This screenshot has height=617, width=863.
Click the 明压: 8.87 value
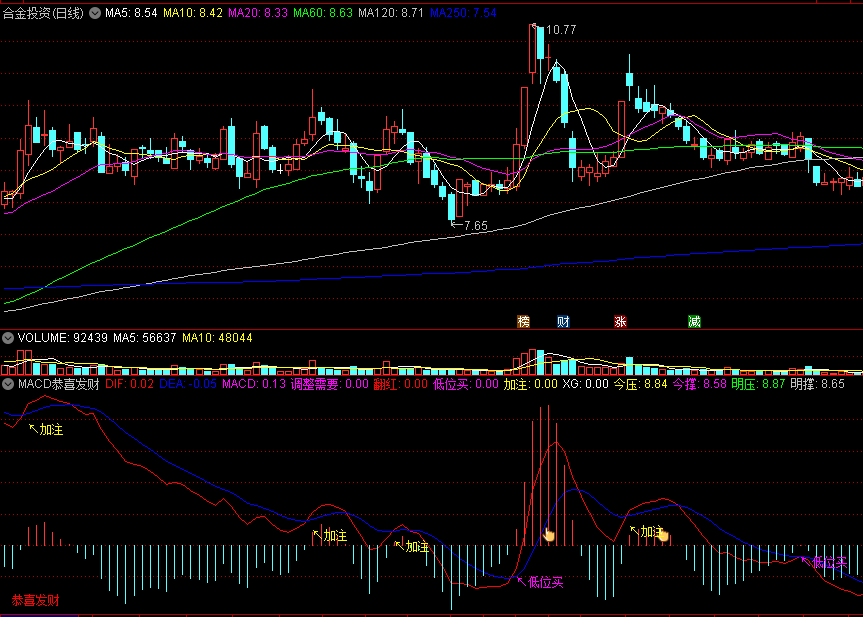pyautogui.click(x=758, y=384)
